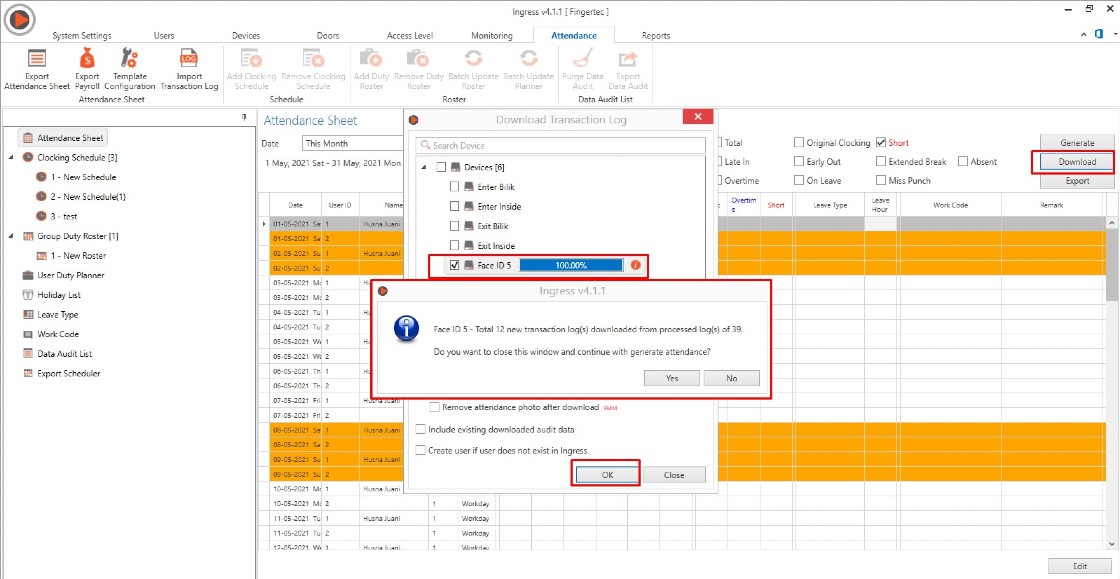This screenshot has width=1120, height=579.
Task: Open Export Scheduler
Action: (x=61, y=373)
